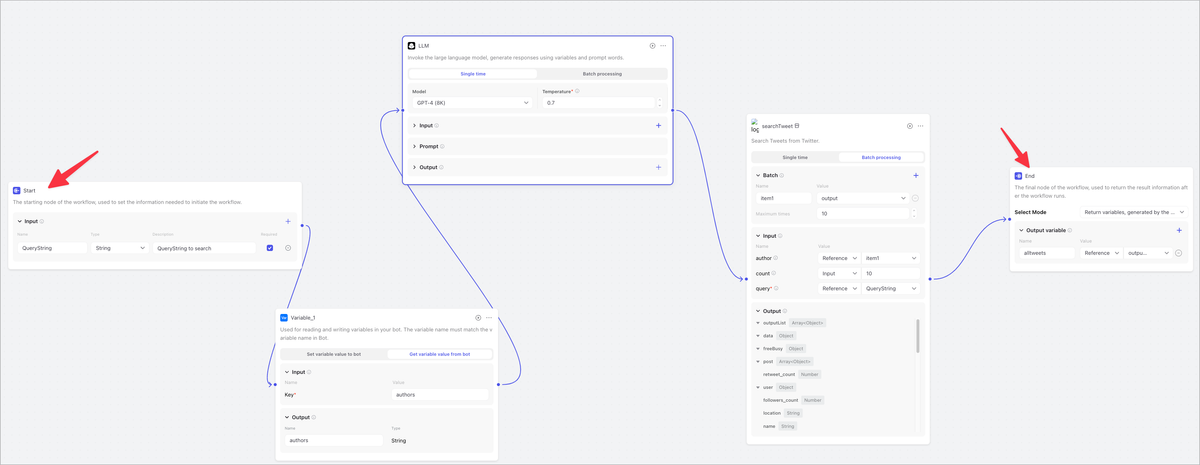Choose Set variable value to bot
This screenshot has width=1200, height=465.
[x=333, y=354]
